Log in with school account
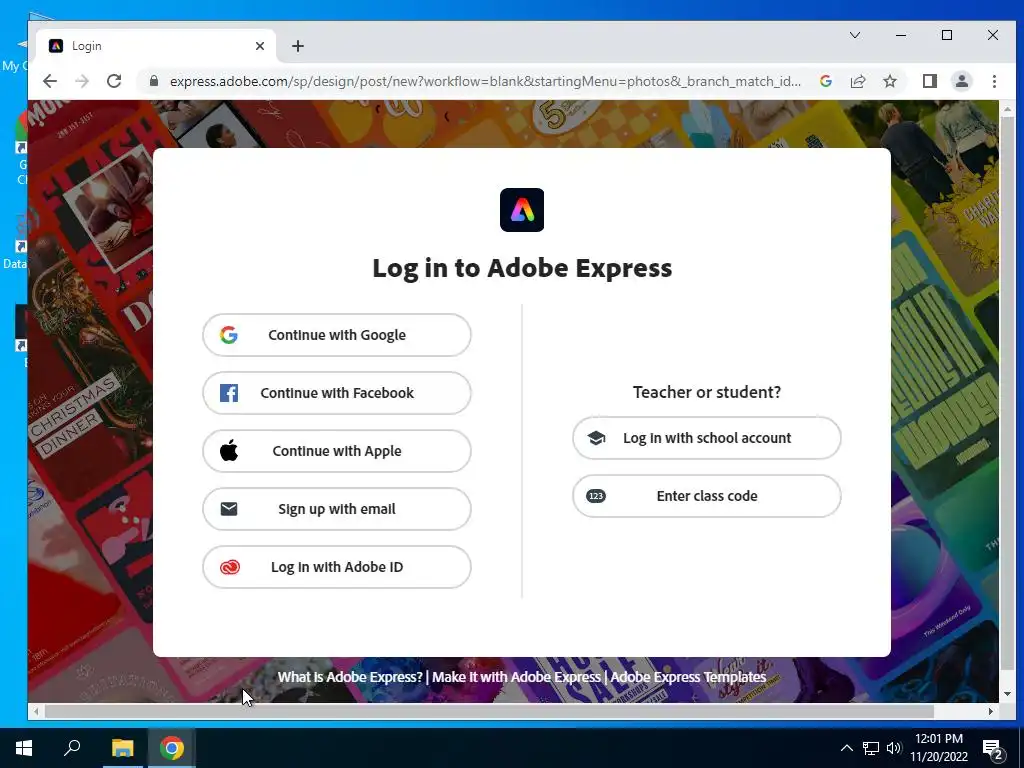The height and width of the screenshot is (768, 1024). [x=707, y=438]
